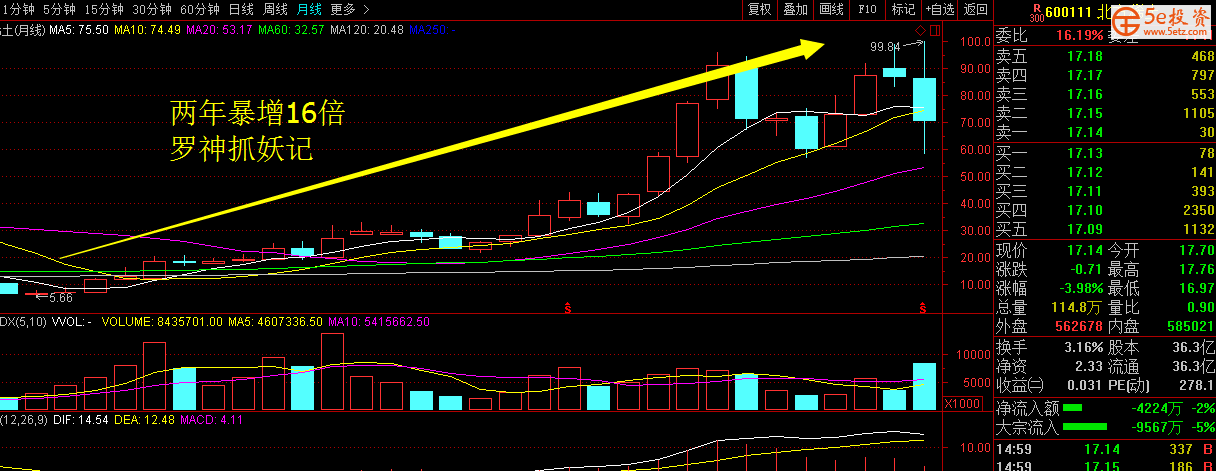Select the 卖一 17.14 ask row
Image resolution: width=1216 pixels, height=471 pixels.
coord(1105,132)
